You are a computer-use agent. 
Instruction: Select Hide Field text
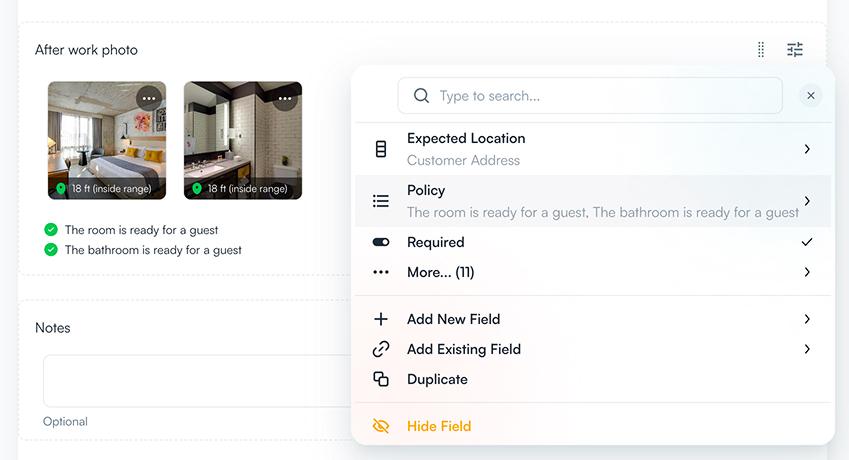pyautogui.click(x=439, y=426)
